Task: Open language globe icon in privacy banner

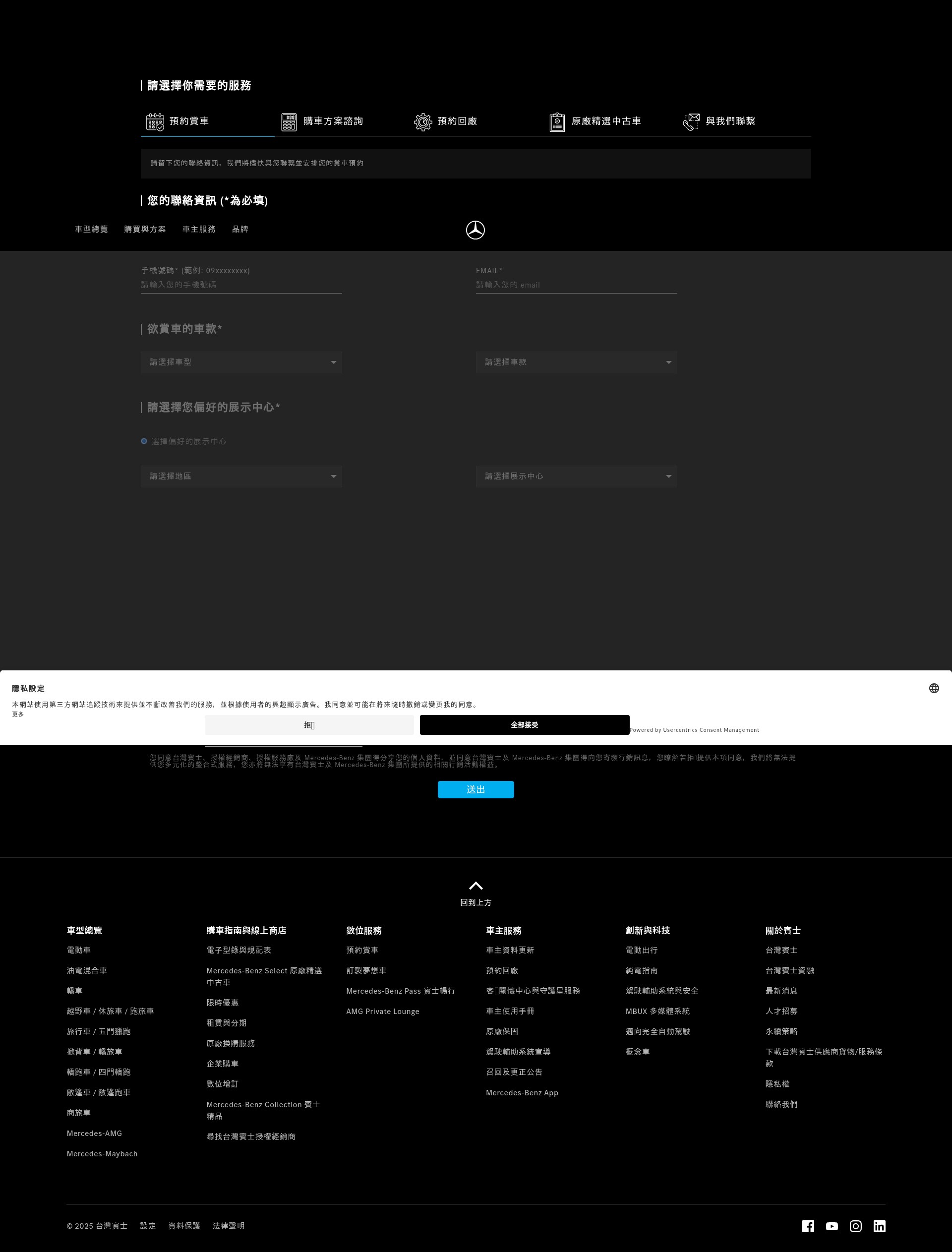Action: pyautogui.click(x=934, y=688)
